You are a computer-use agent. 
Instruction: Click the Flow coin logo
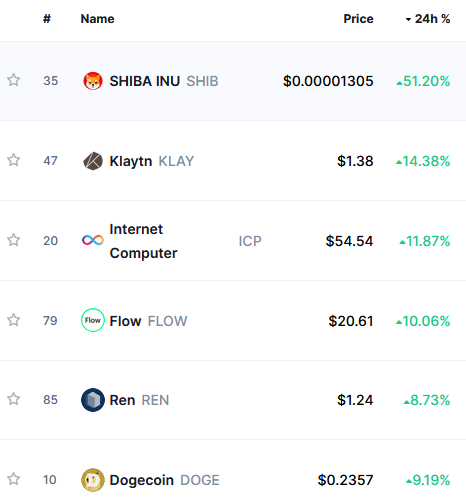(x=93, y=320)
